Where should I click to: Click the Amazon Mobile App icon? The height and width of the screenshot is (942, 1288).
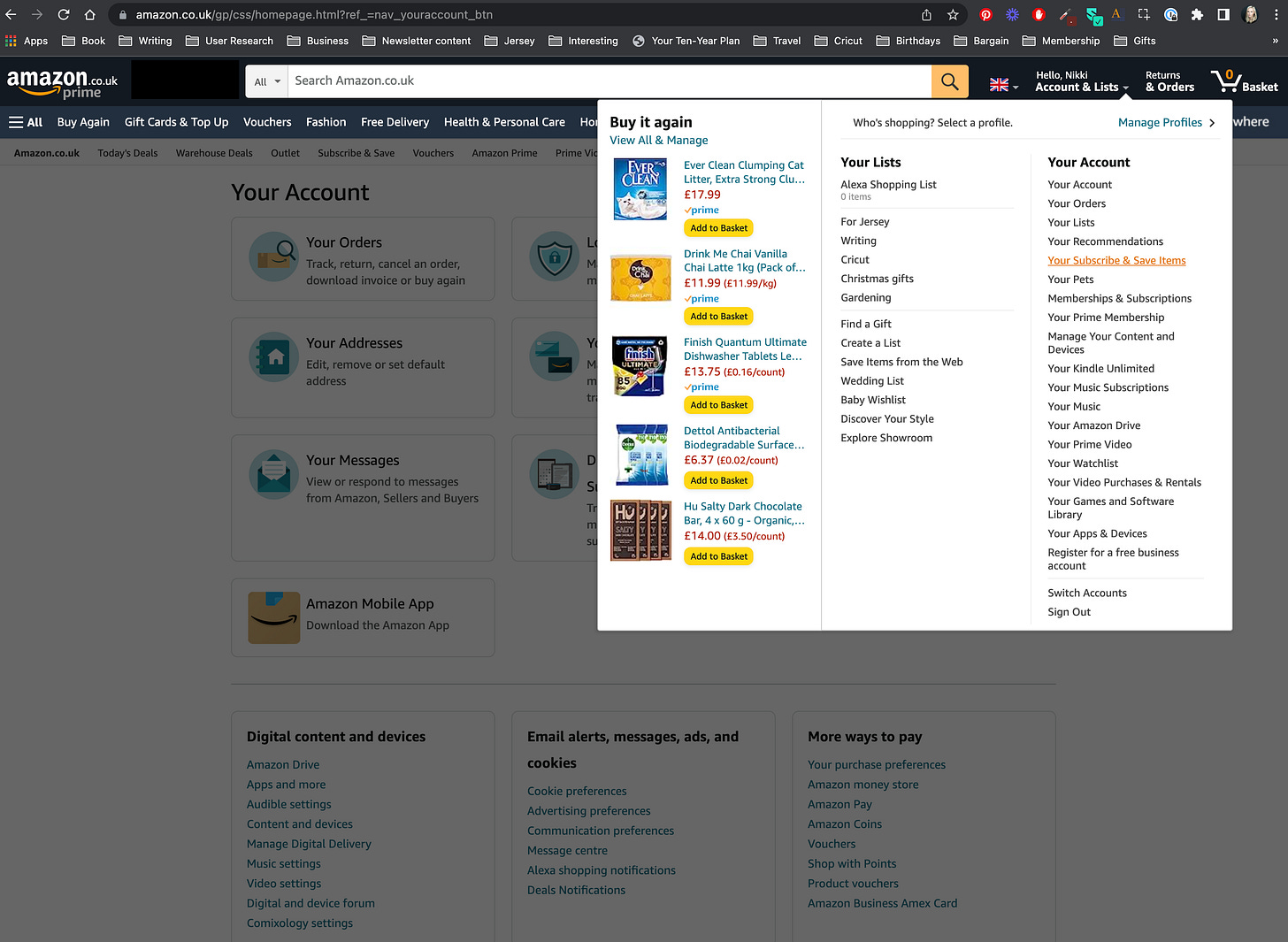click(274, 617)
